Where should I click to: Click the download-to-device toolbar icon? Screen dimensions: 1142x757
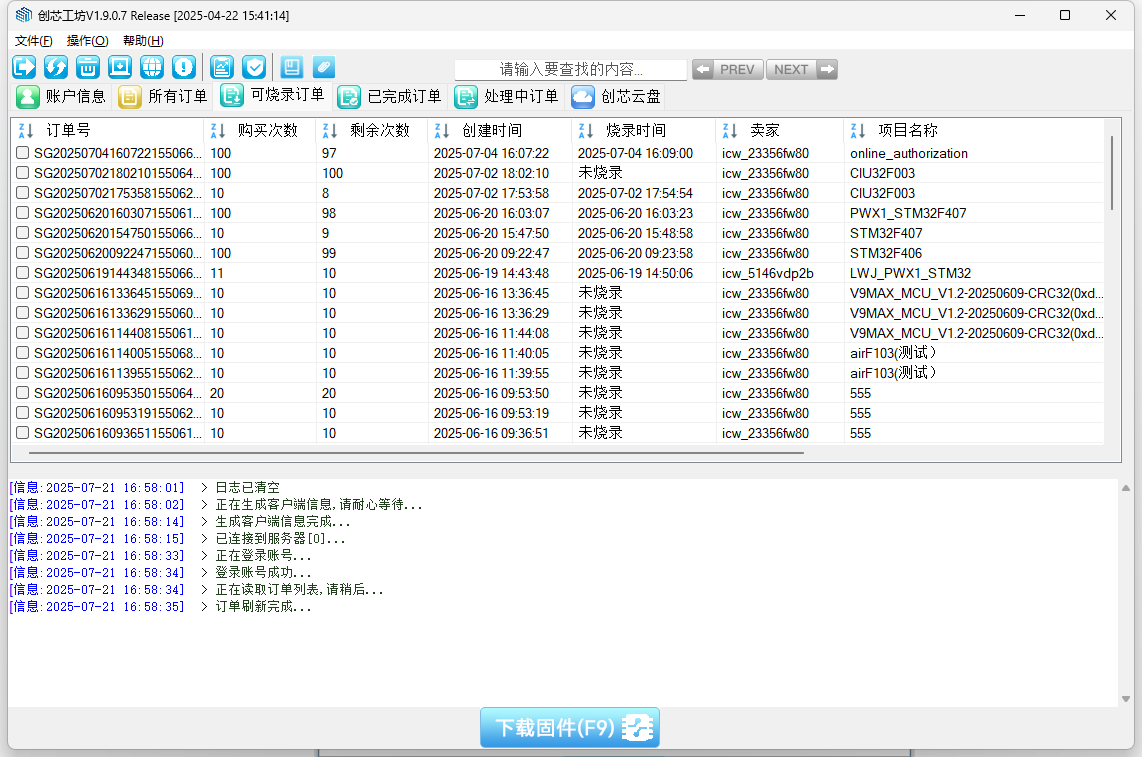click(x=120, y=67)
